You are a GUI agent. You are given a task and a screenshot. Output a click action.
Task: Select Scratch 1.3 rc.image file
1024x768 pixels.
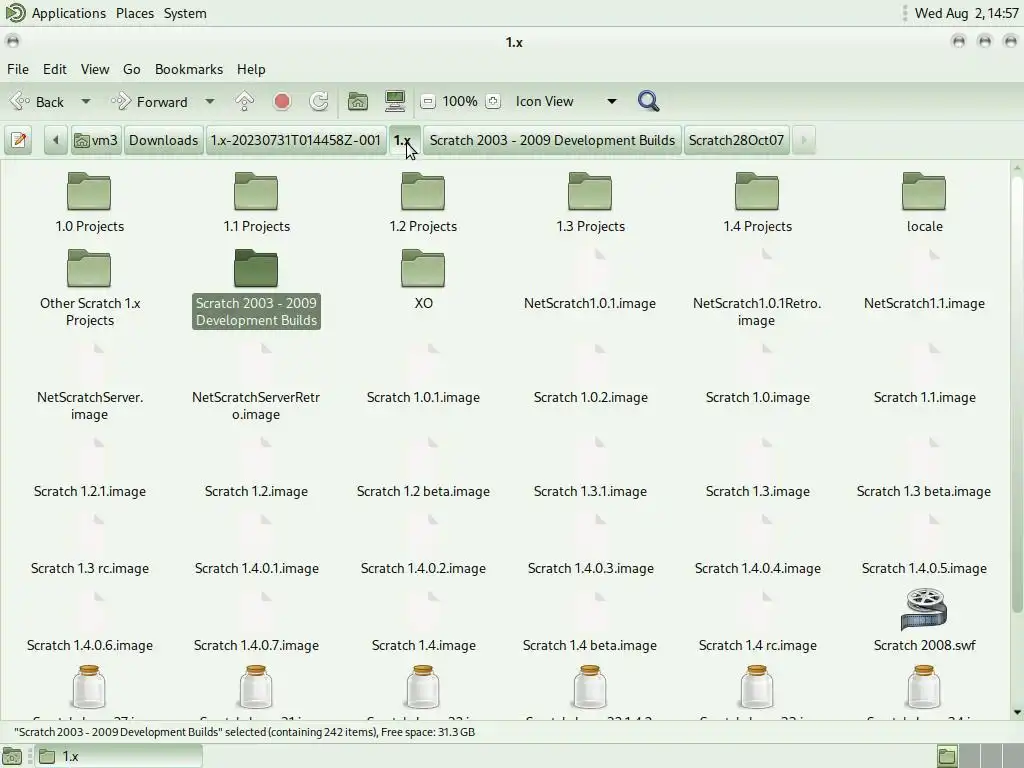(89, 568)
